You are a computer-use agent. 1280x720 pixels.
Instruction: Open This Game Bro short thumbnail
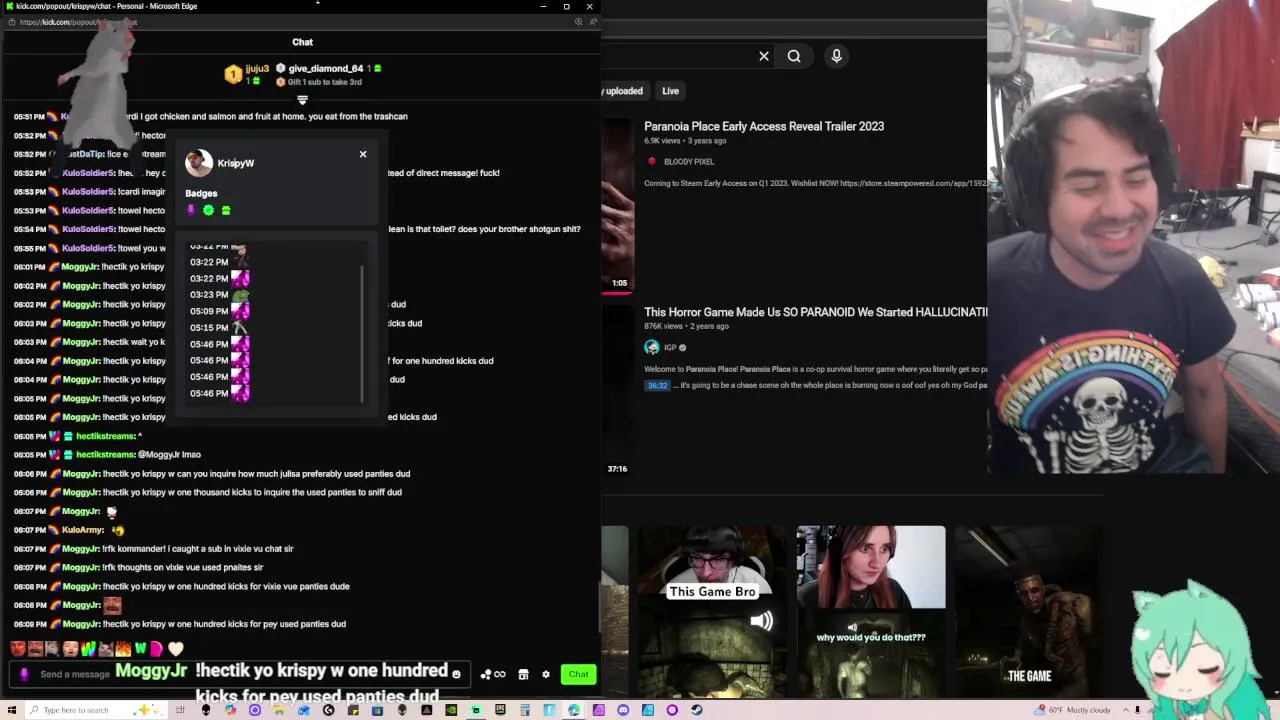712,610
